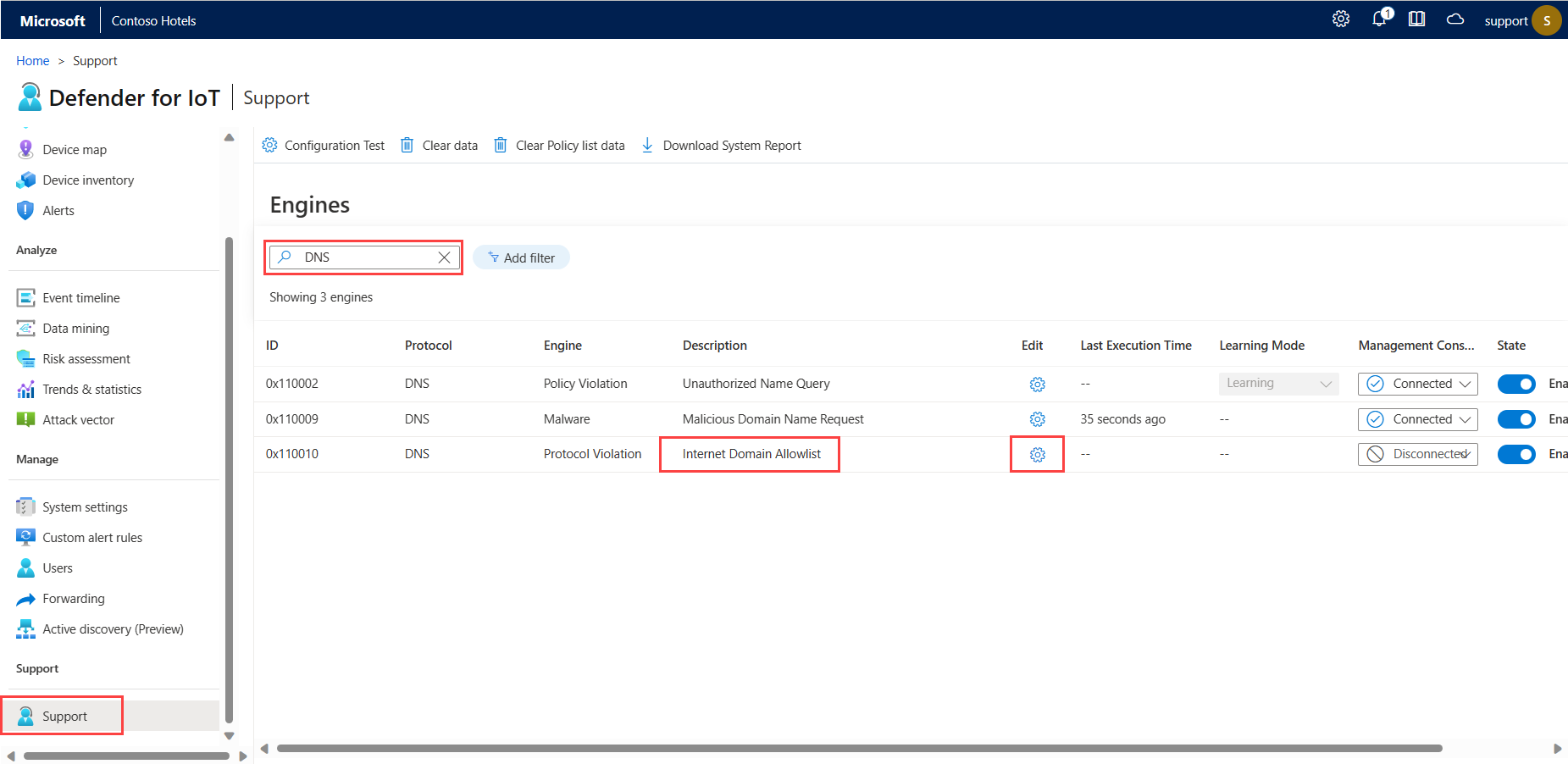Open Connected dropdown for Unauthorized Name Query
Viewport: 1568px width, 764px height.
tap(1418, 384)
